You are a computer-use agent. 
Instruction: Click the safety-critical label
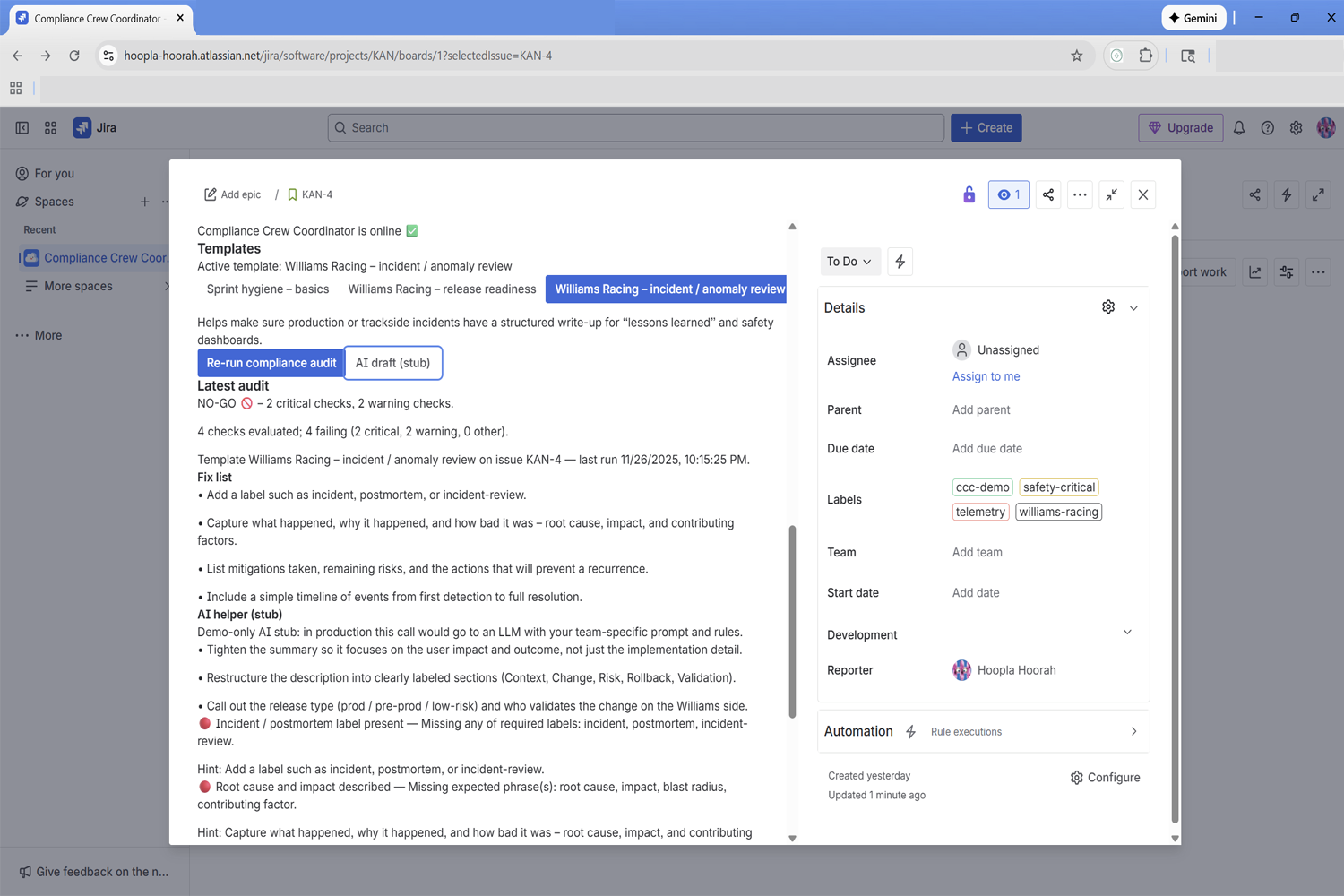1059,487
